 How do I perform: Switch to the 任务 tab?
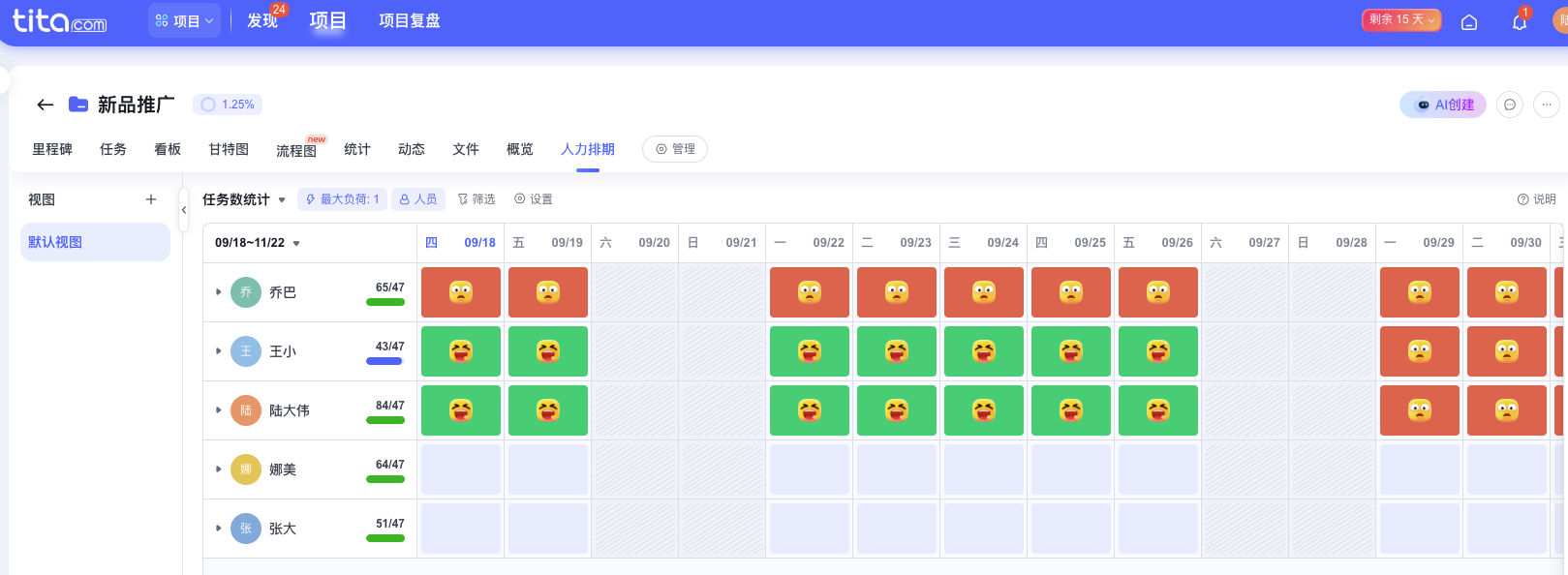click(x=113, y=149)
